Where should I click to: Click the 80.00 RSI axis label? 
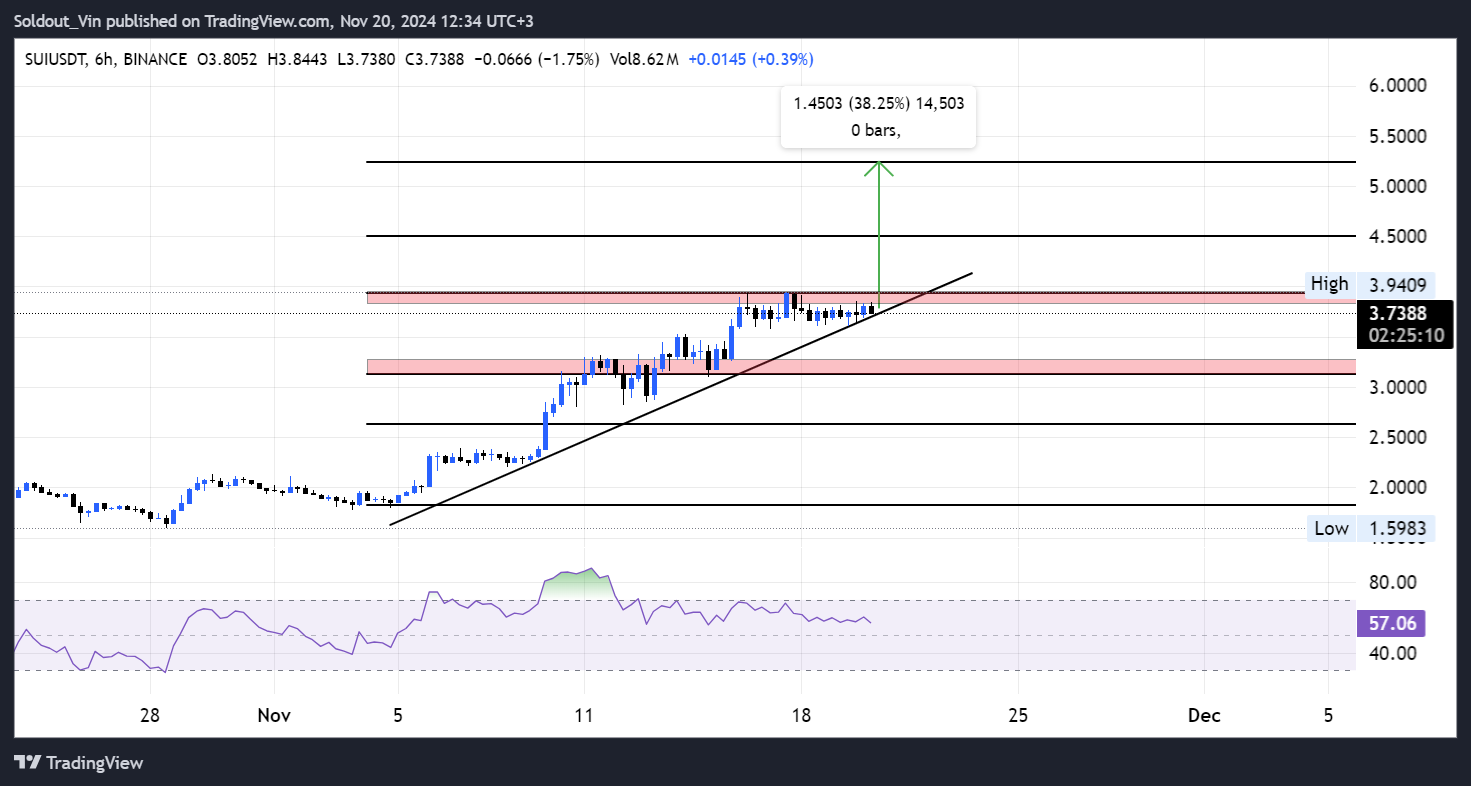tap(1391, 582)
